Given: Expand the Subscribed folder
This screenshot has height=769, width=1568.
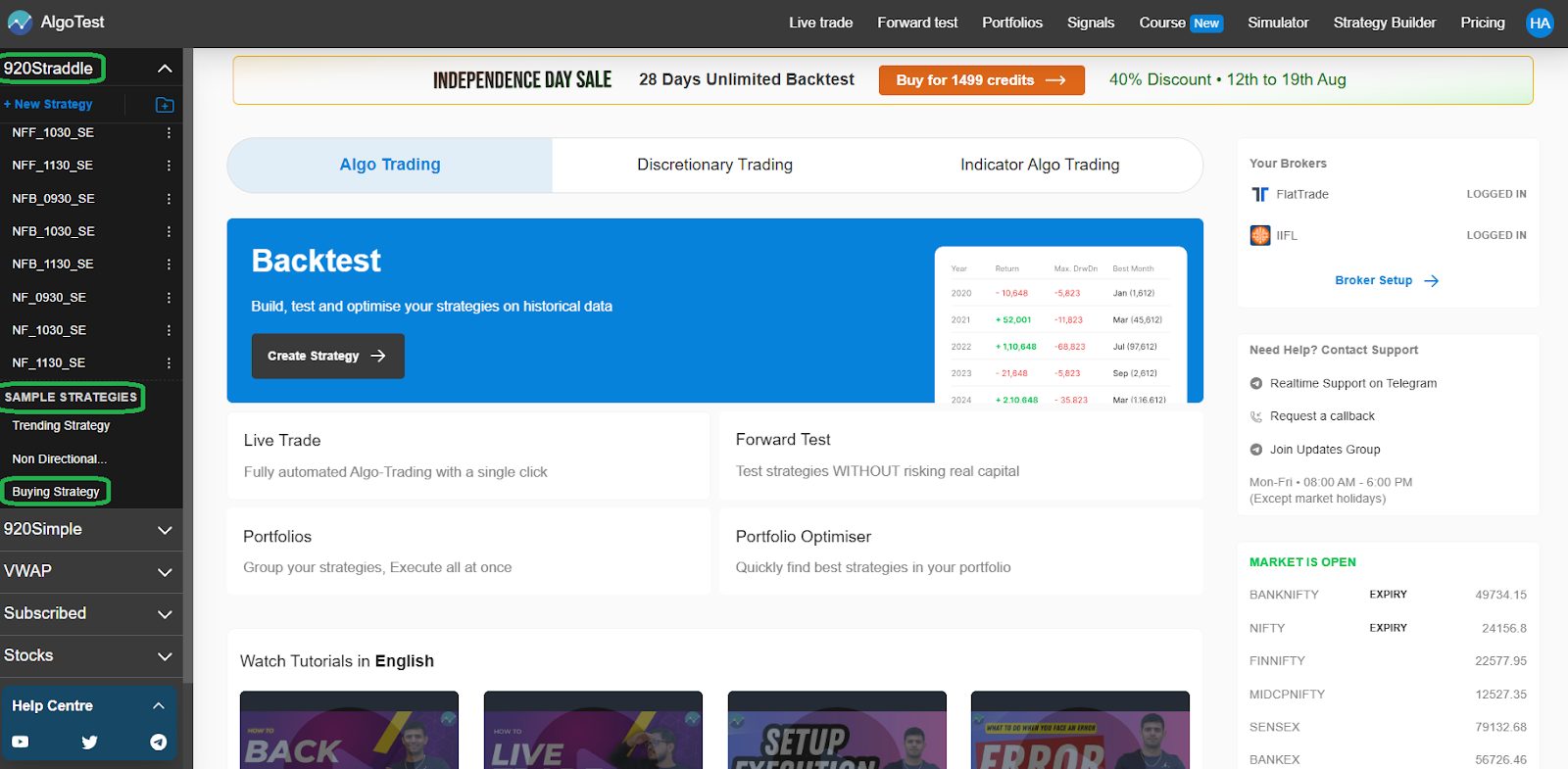Looking at the screenshot, I should pos(165,614).
